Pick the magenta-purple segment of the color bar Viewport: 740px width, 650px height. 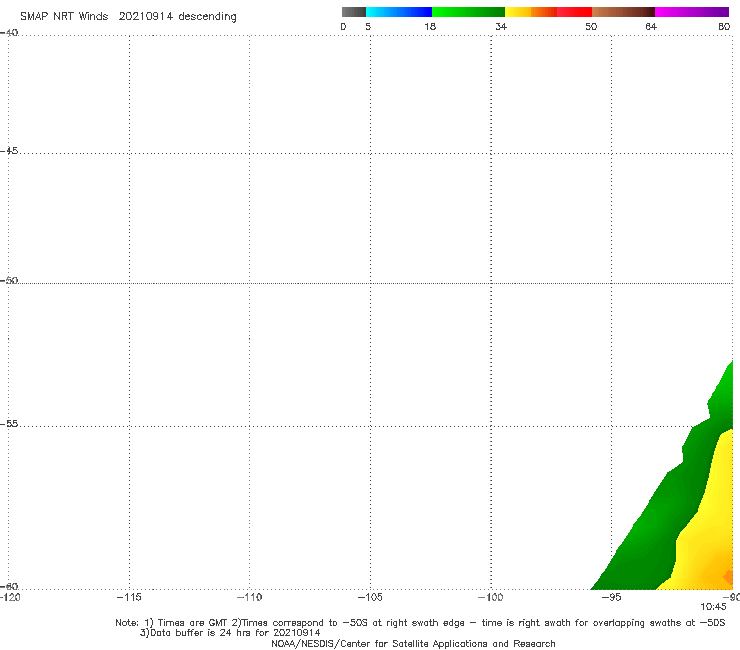(x=692, y=12)
